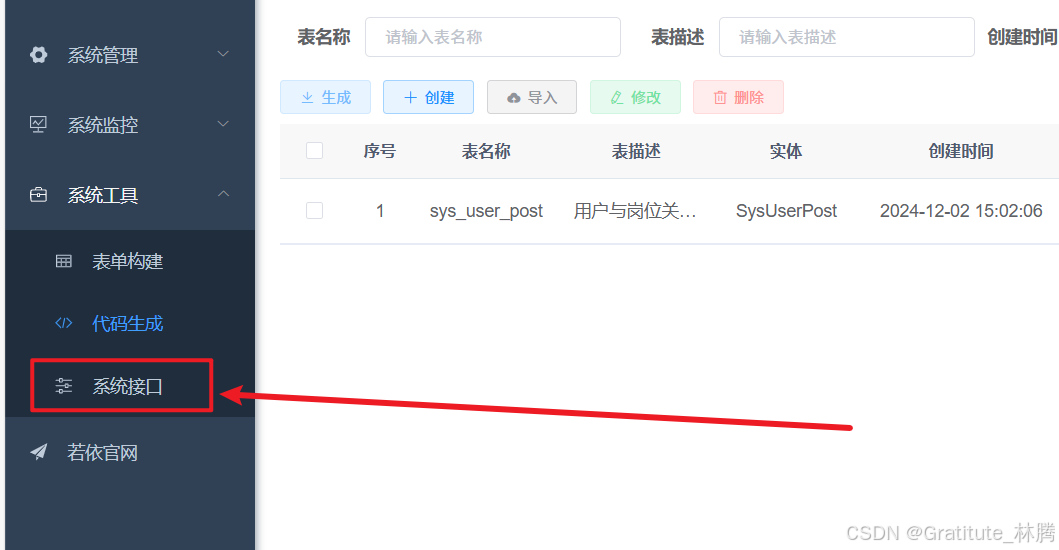Click the 表名称 column header in table
Image resolution: width=1059 pixels, height=550 pixels.
coord(486,151)
